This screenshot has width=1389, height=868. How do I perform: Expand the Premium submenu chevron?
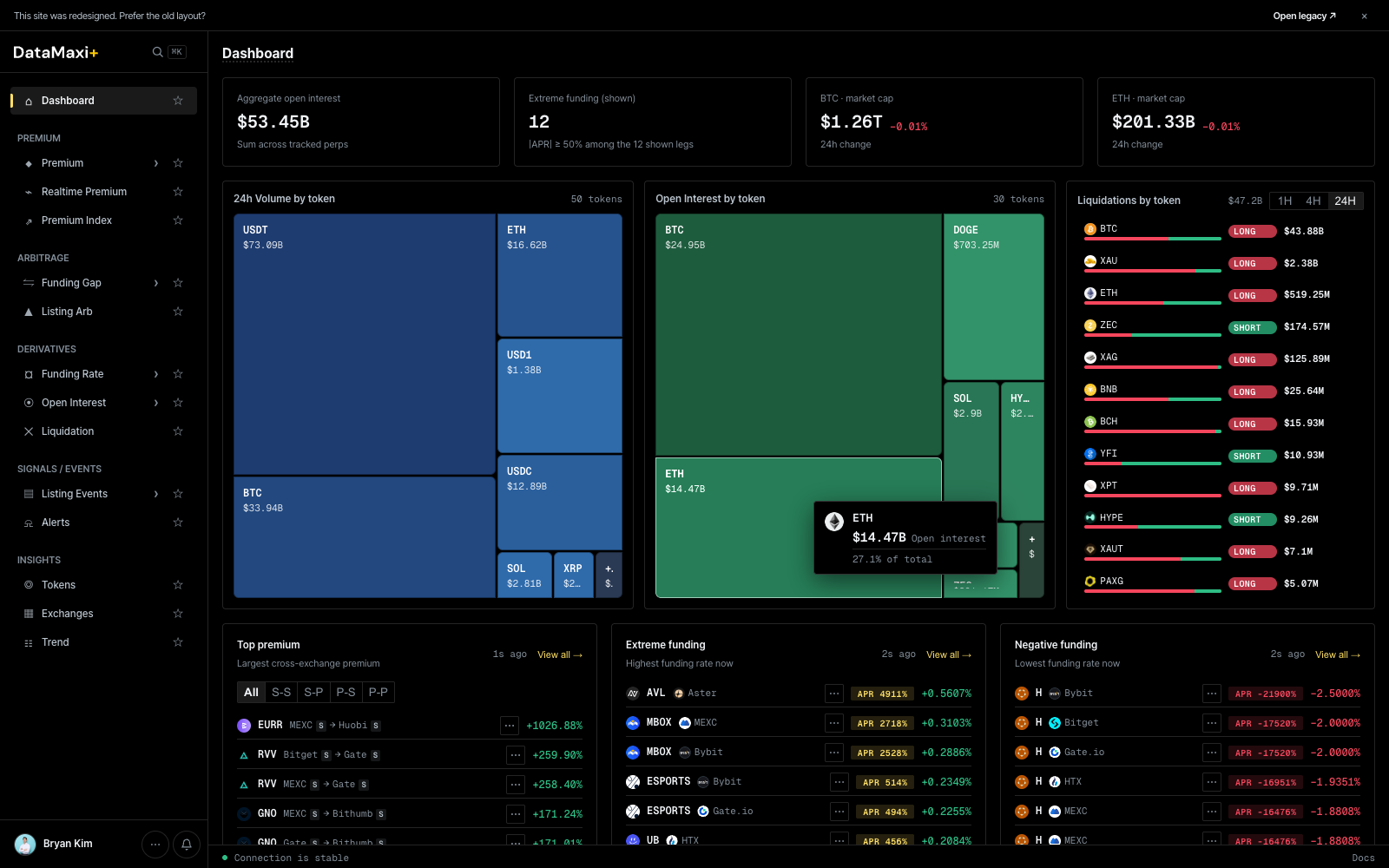[156, 163]
